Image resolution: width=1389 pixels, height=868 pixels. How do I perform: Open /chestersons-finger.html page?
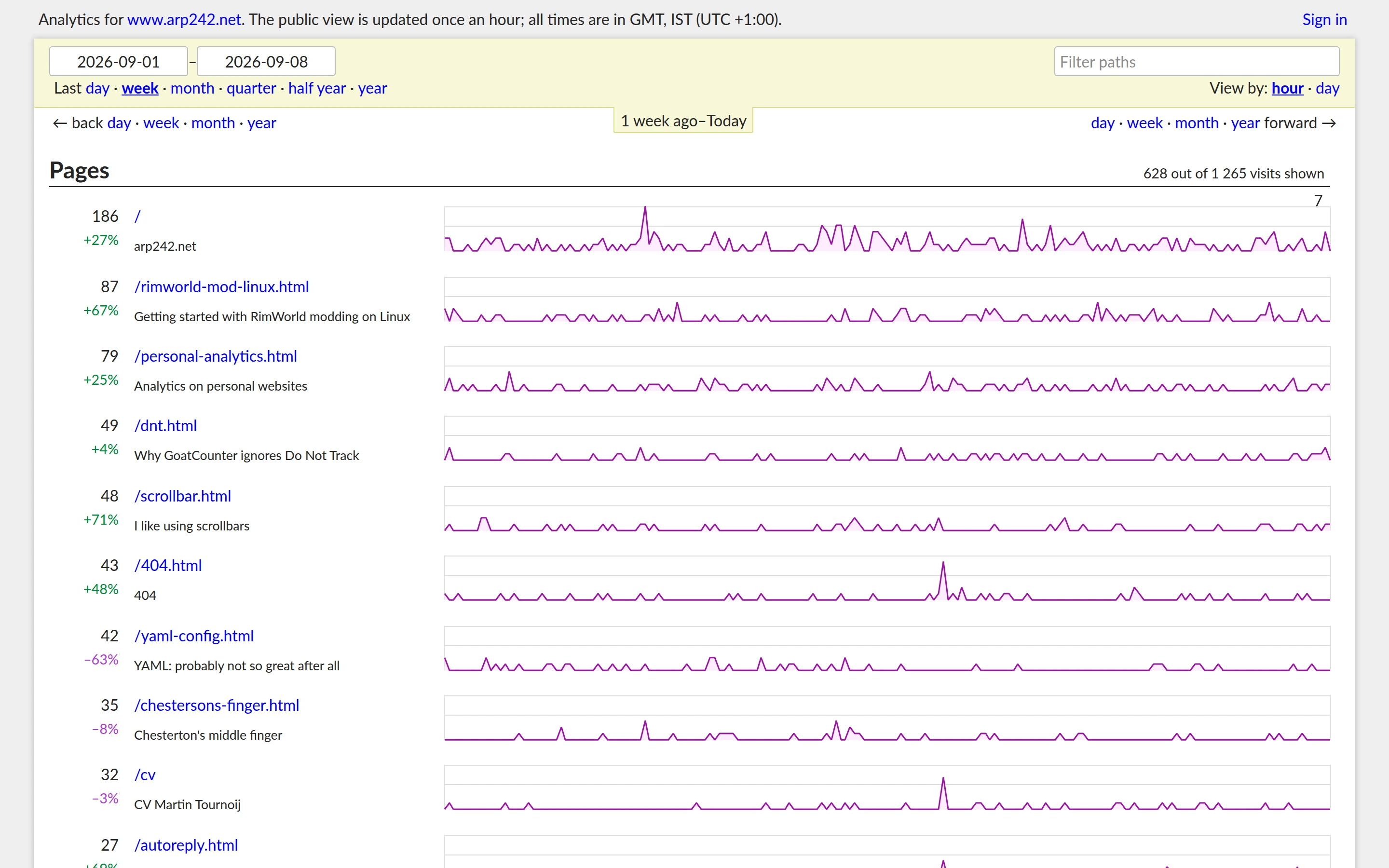click(217, 705)
